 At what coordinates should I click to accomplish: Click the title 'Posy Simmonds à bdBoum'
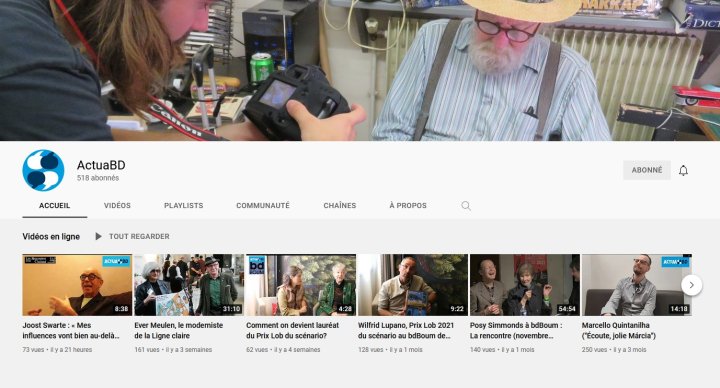coord(516,331)
